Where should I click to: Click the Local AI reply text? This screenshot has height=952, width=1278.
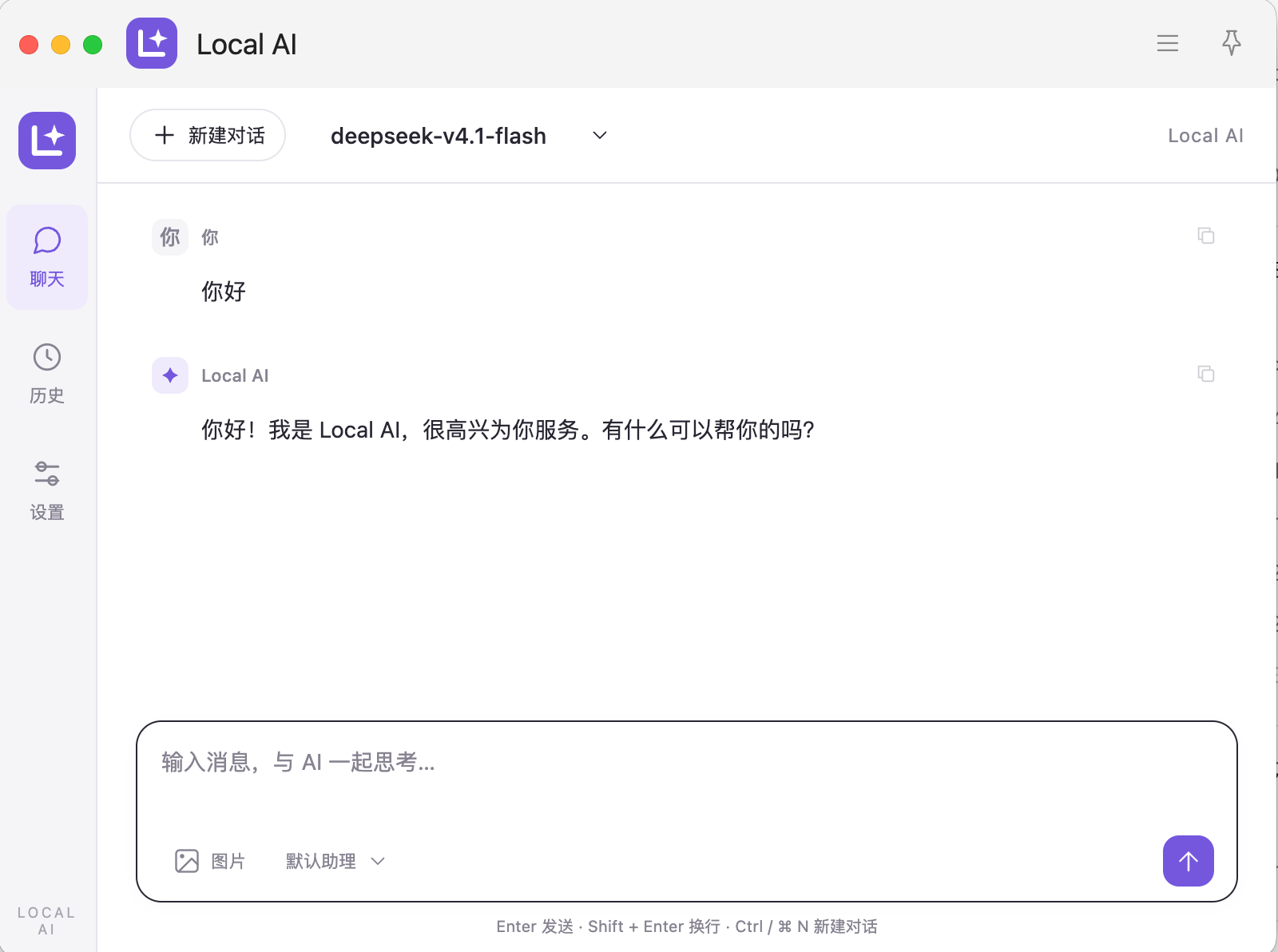pos(508,430)
